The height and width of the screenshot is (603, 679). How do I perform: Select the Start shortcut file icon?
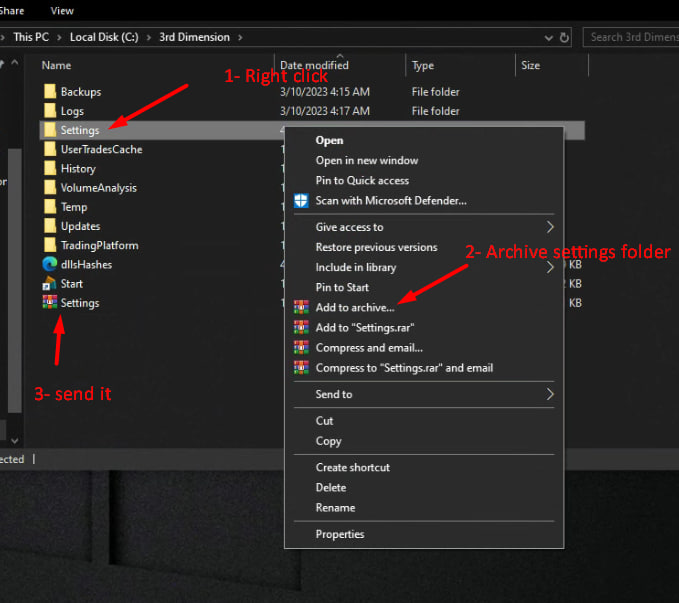(49, 284)
